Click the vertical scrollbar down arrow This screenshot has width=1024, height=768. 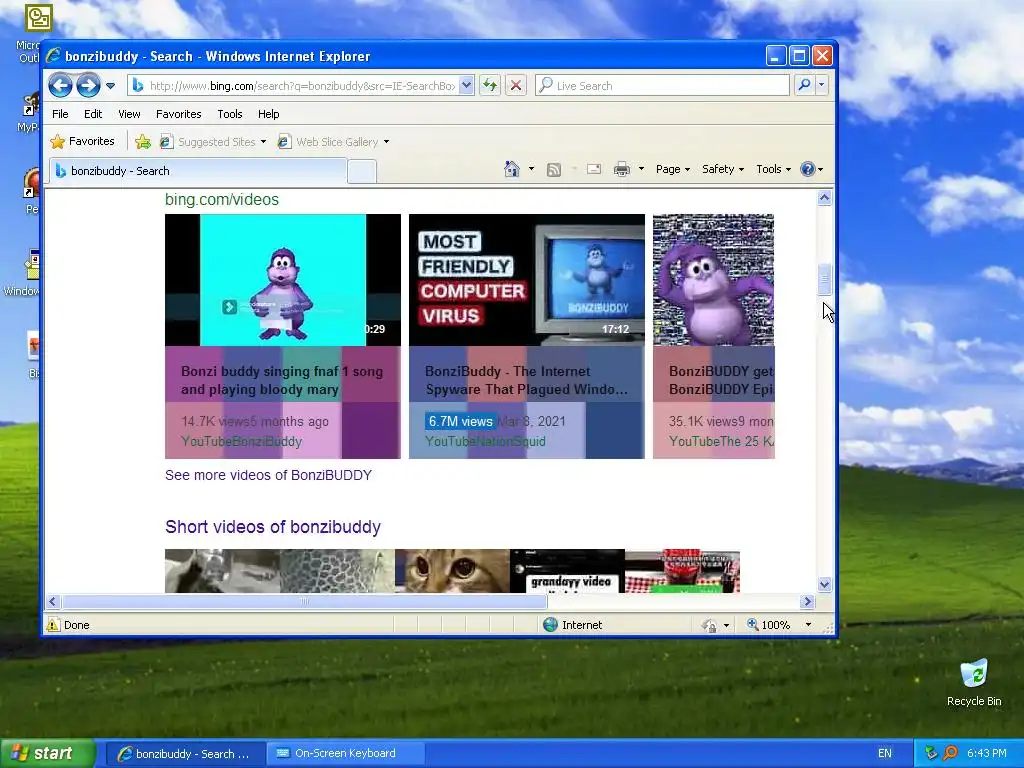pyautogui.click(x=824, y=584)
